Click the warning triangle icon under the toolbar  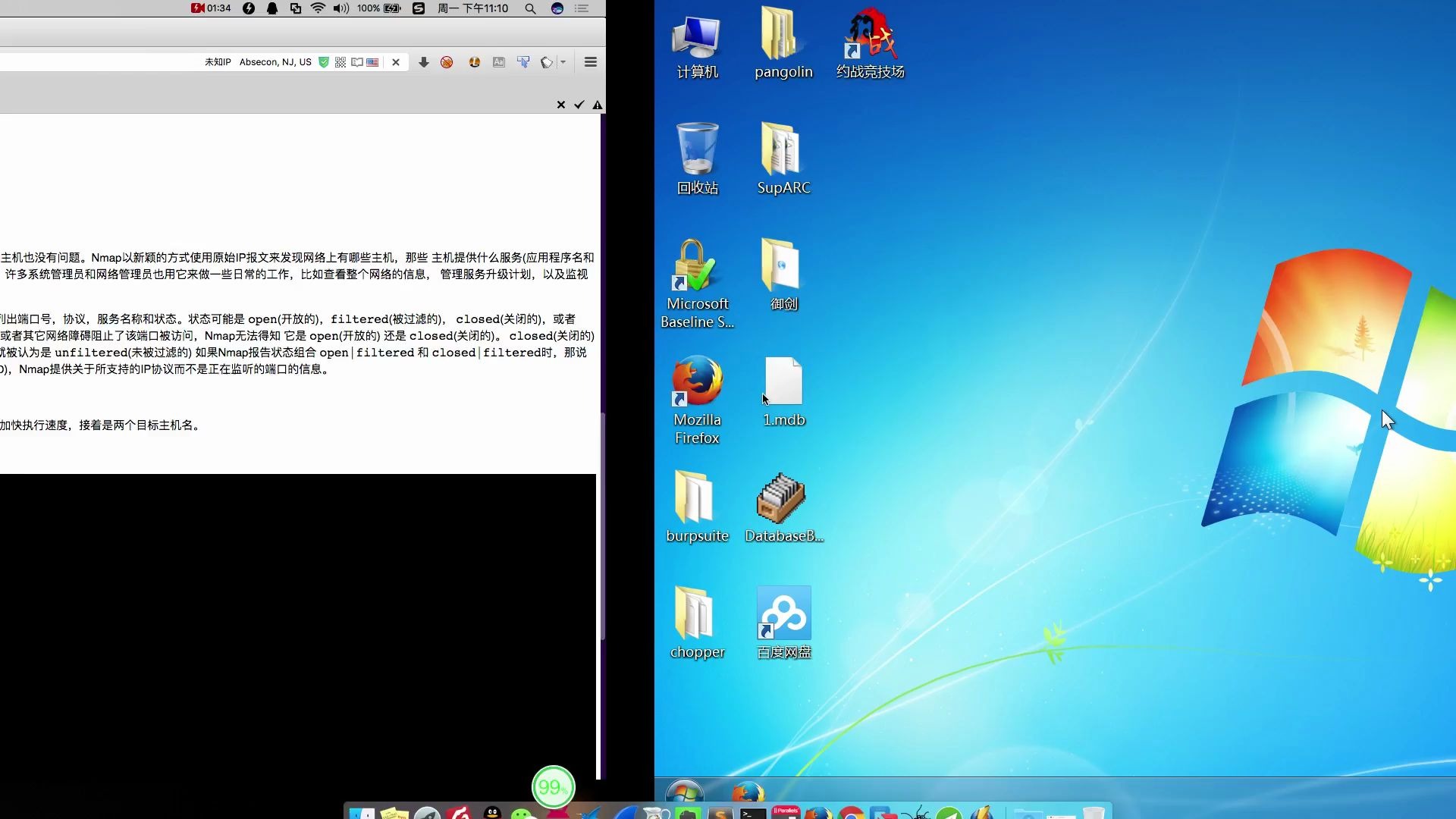click(x=598, y=105)
